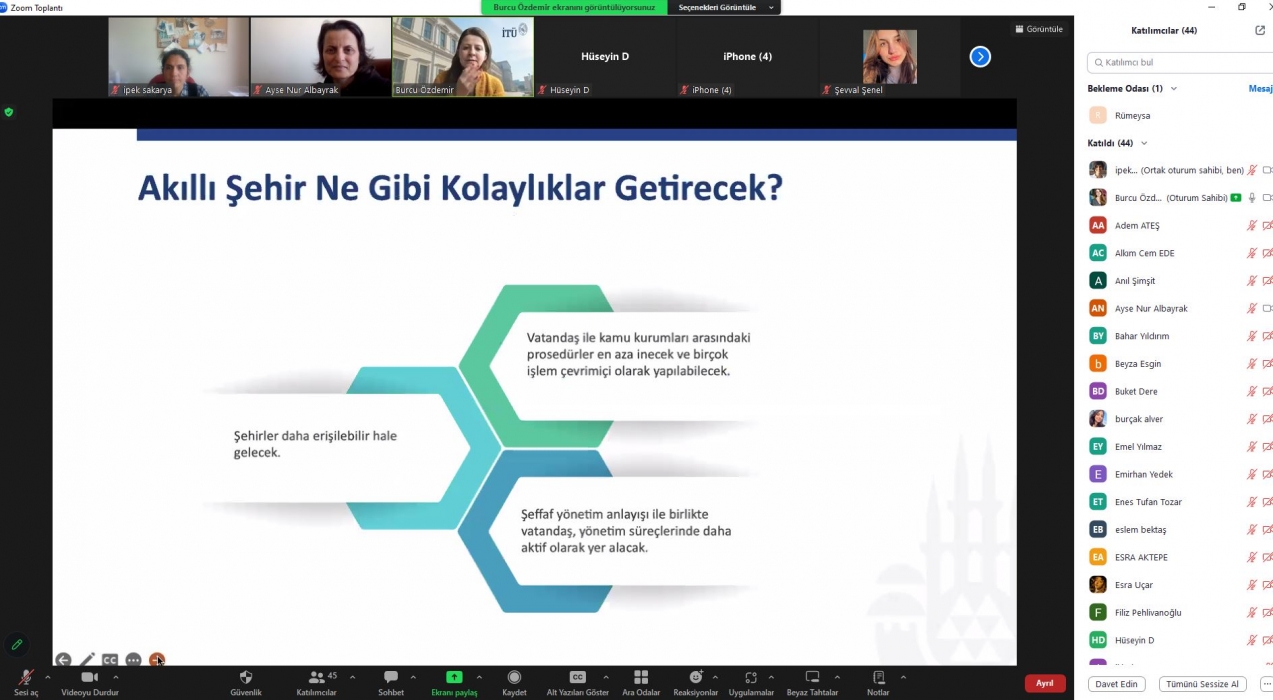Click the green Ekranı paylaş icon
Image resolution: width=1273 pixels, height=700 pixels.
pos(454,678)
